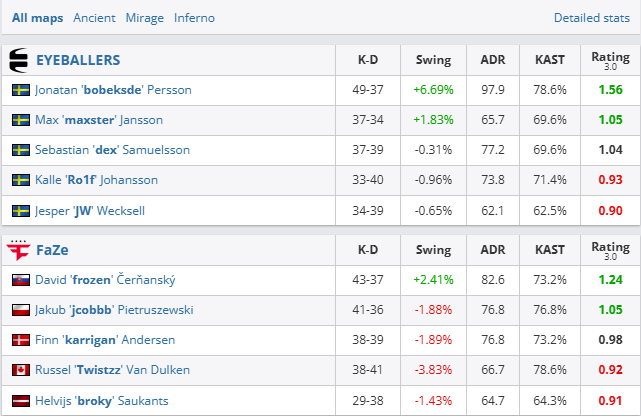The image size is (641, 416).
Task: Switch to the Ancient map tab
Action: (x=94, y=18)
